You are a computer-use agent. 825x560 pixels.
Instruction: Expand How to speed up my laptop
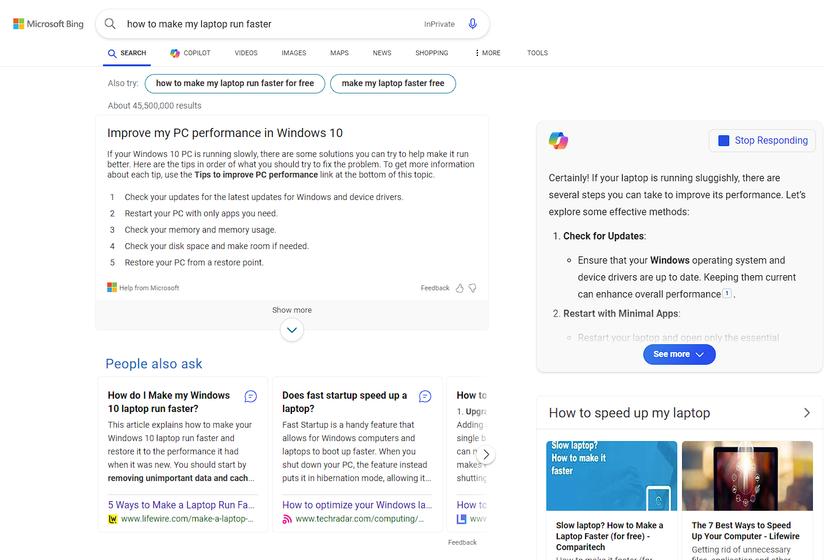point(807,413)
